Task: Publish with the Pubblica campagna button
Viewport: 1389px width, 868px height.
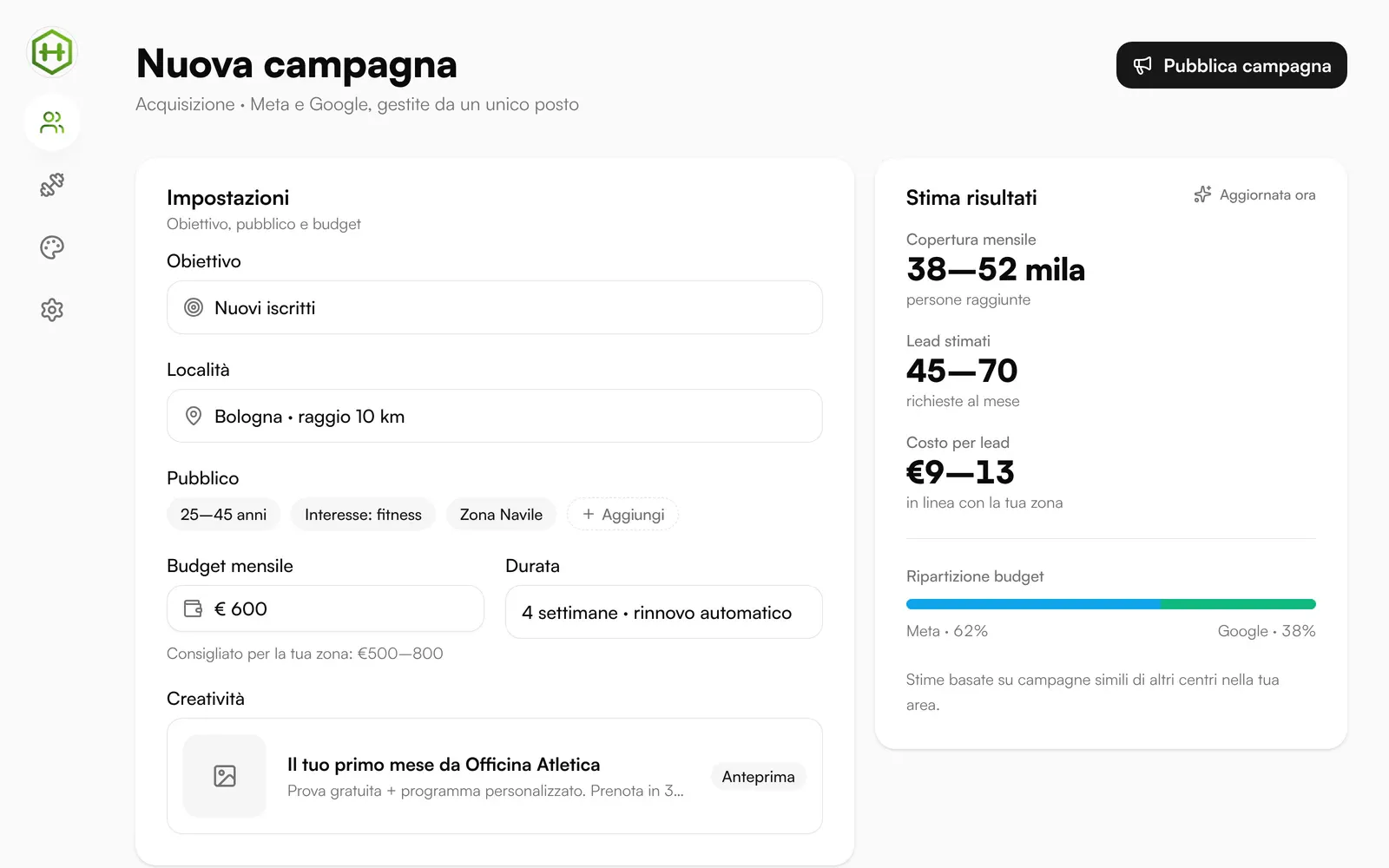Action: (1231, 65)
